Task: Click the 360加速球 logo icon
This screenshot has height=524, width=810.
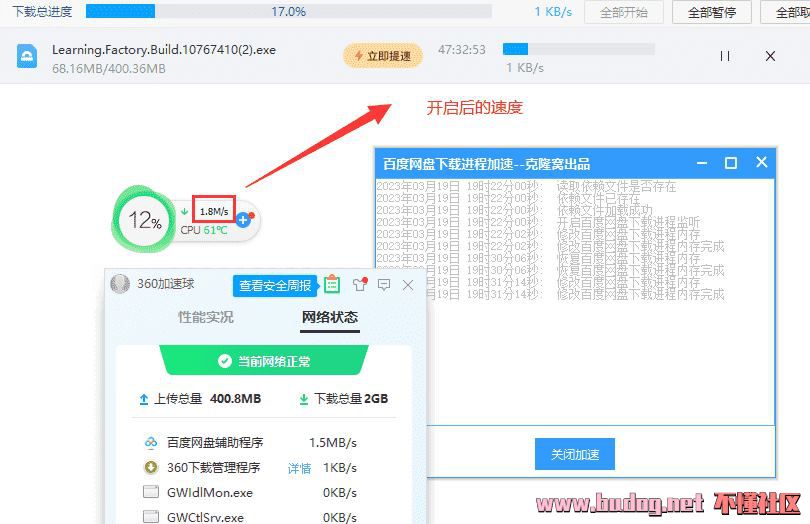Action: tap(120, 284)
